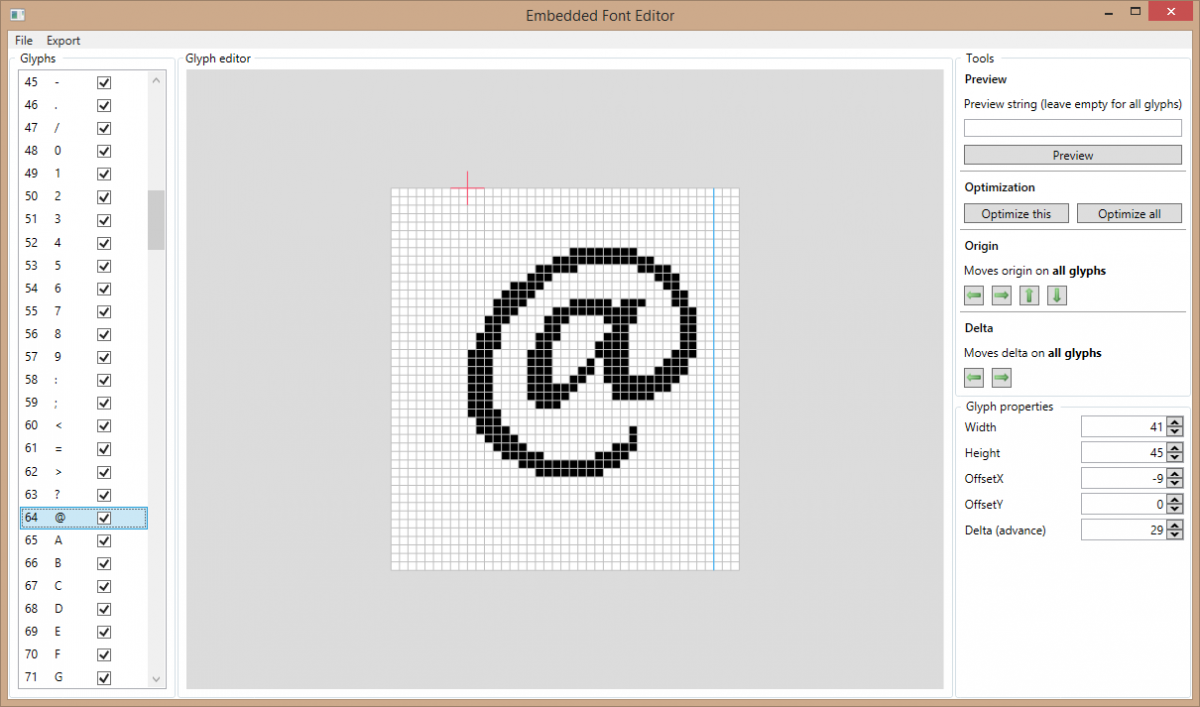Uncheck the glyph 64 @ checkbox
This screenshot has width=1200, height=707.
[103, 517]
